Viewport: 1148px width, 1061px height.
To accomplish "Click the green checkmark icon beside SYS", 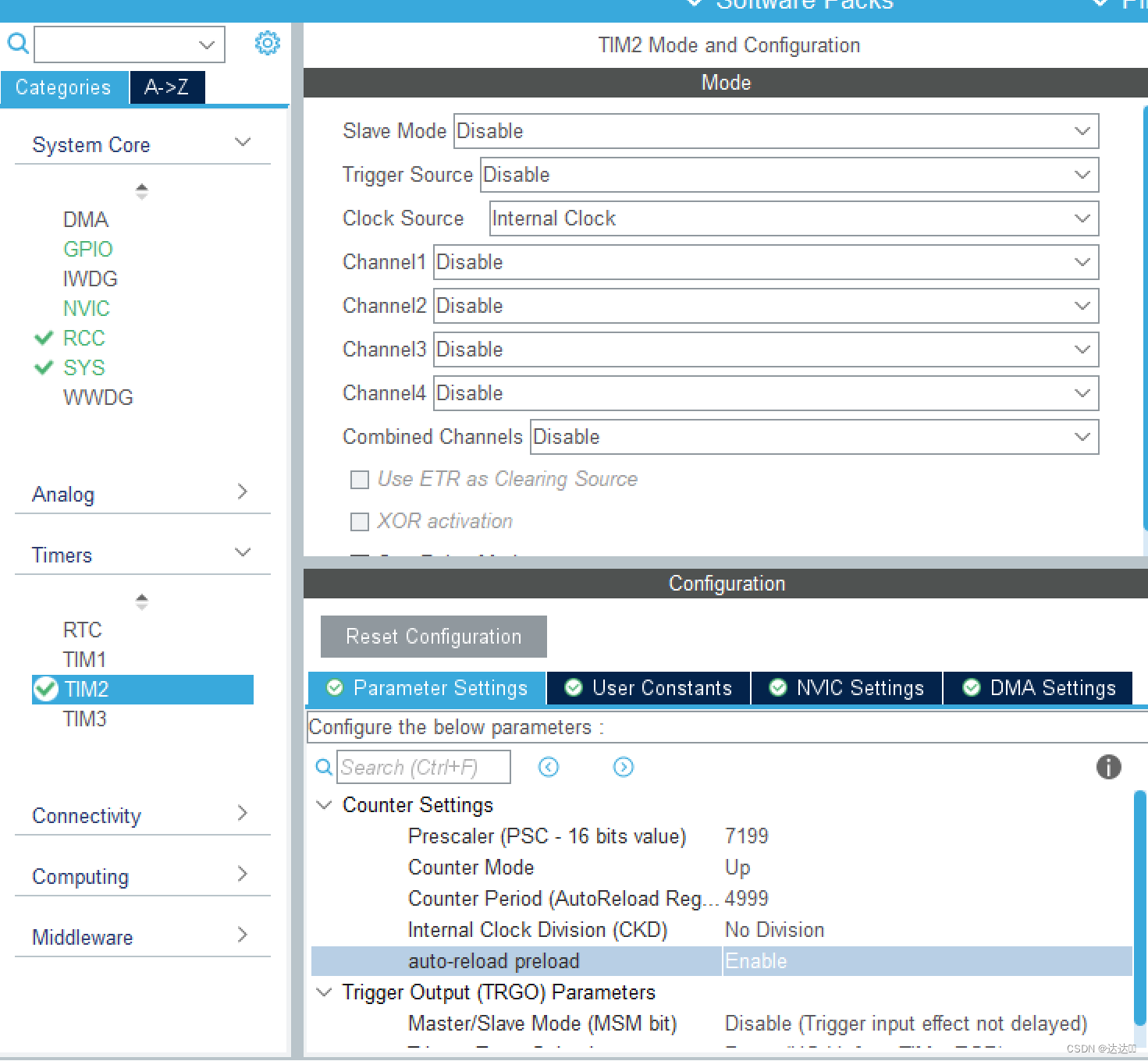I will click(44, 367).
